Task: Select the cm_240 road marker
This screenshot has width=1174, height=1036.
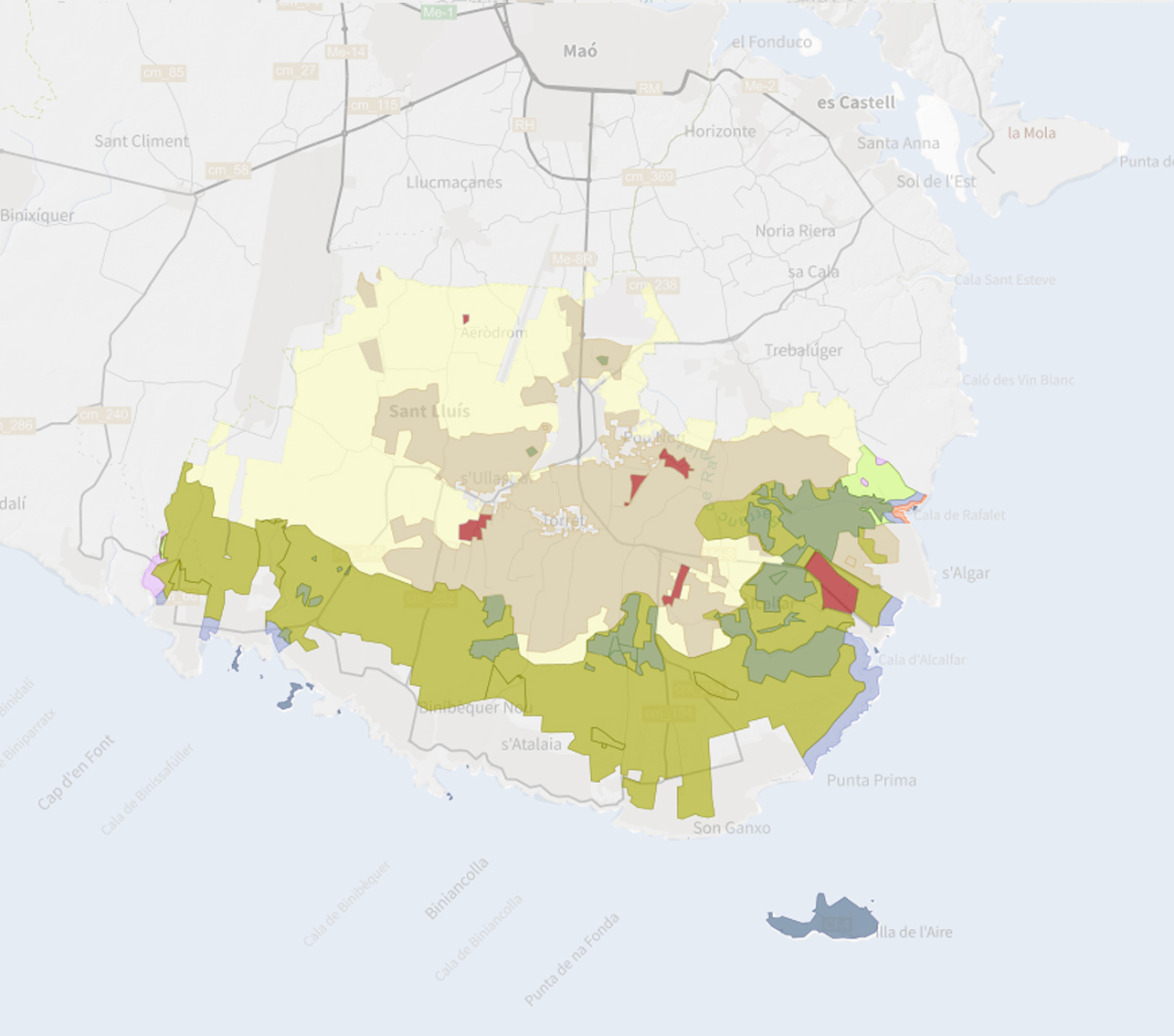Action: pos(103,414)
